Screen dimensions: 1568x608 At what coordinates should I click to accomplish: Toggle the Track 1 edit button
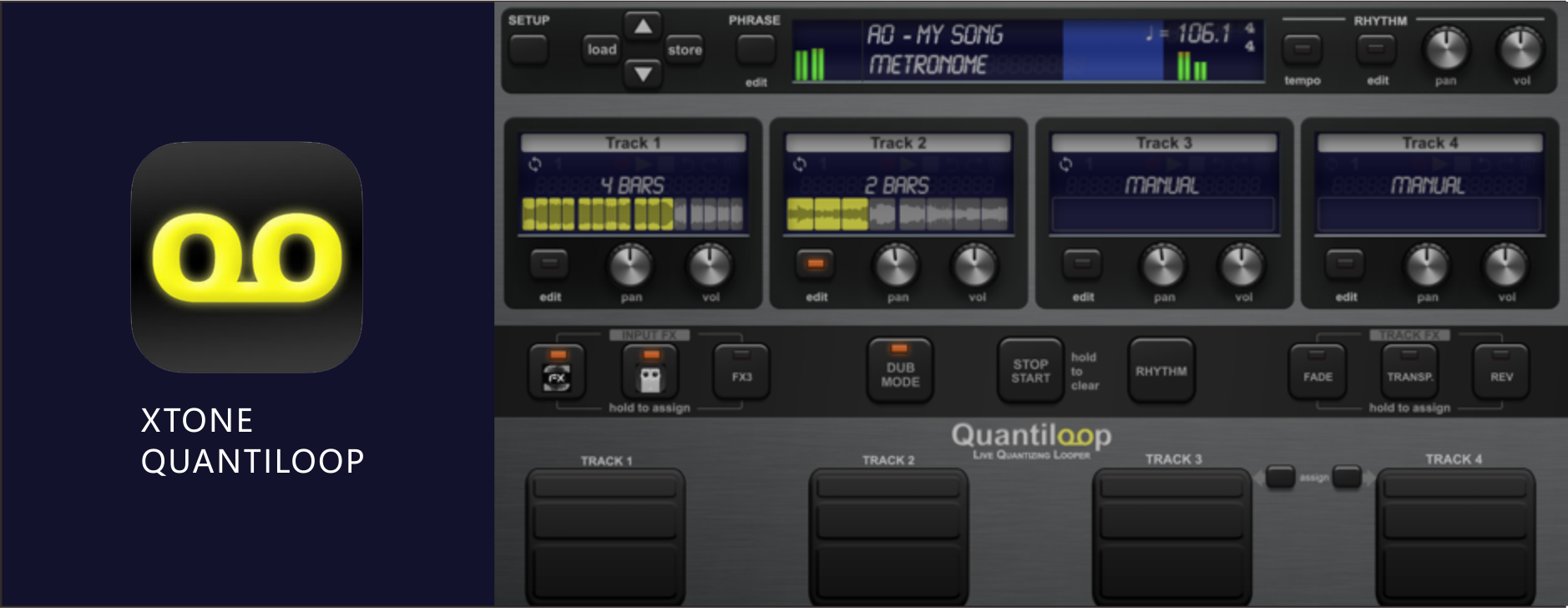pyautogui.click(x=549, y=264)
